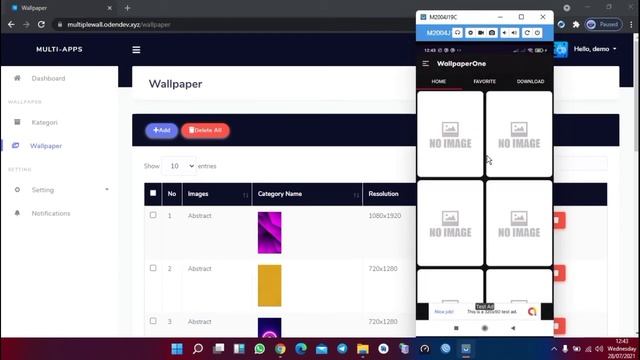The image size is (640, 360).
Task: Click the red action button in row 1
Action: pos(559,220)
